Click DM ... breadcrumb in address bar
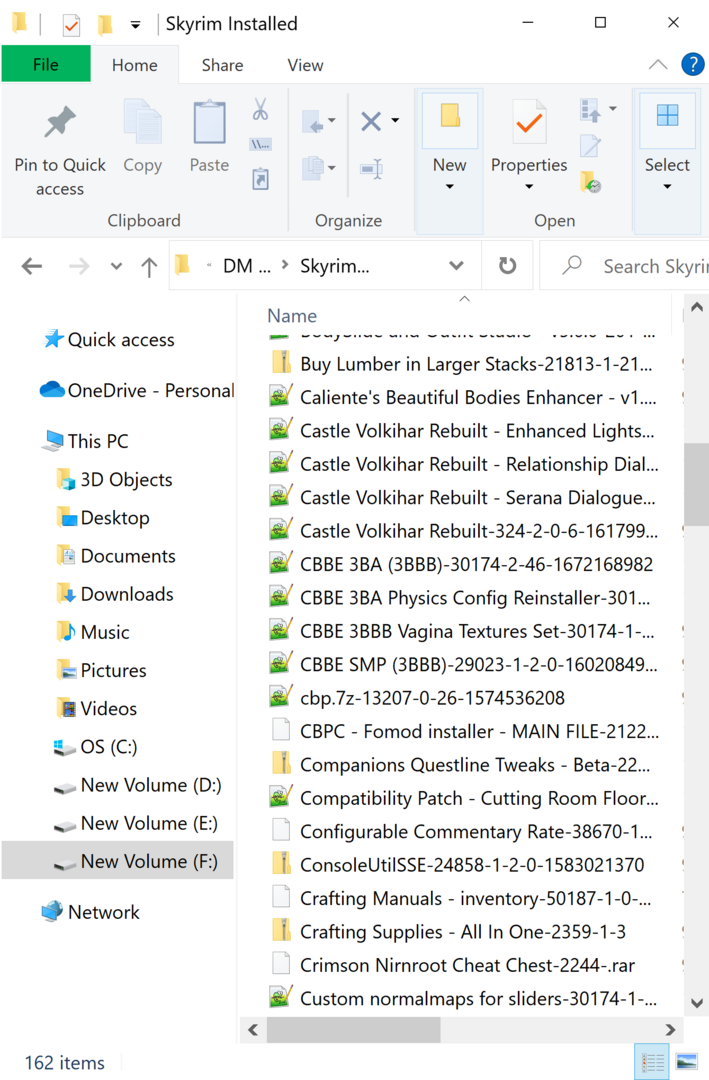 point(247,266)
